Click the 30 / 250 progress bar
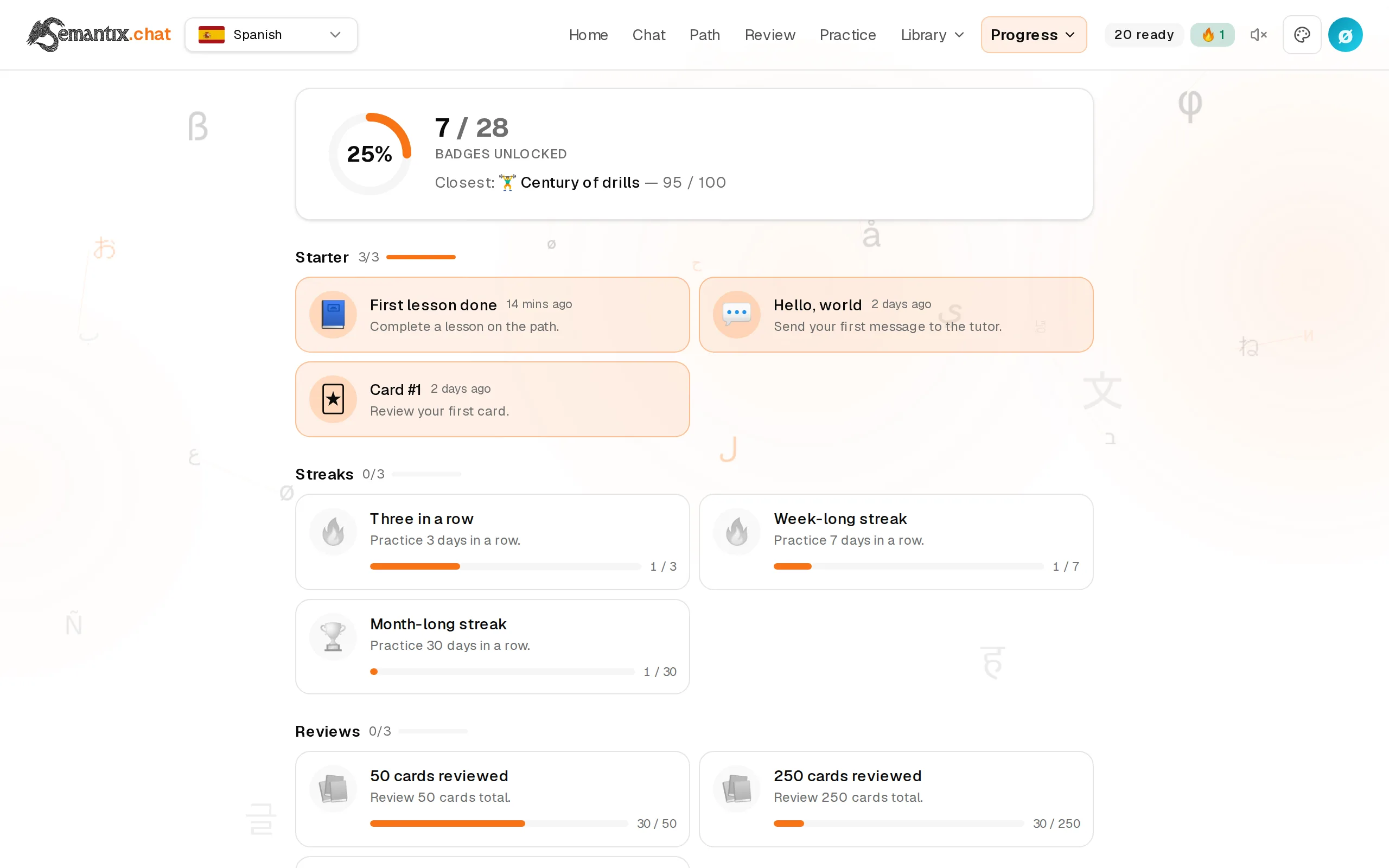The height and width of the screenshot is (868, 1389). [899, 824]
